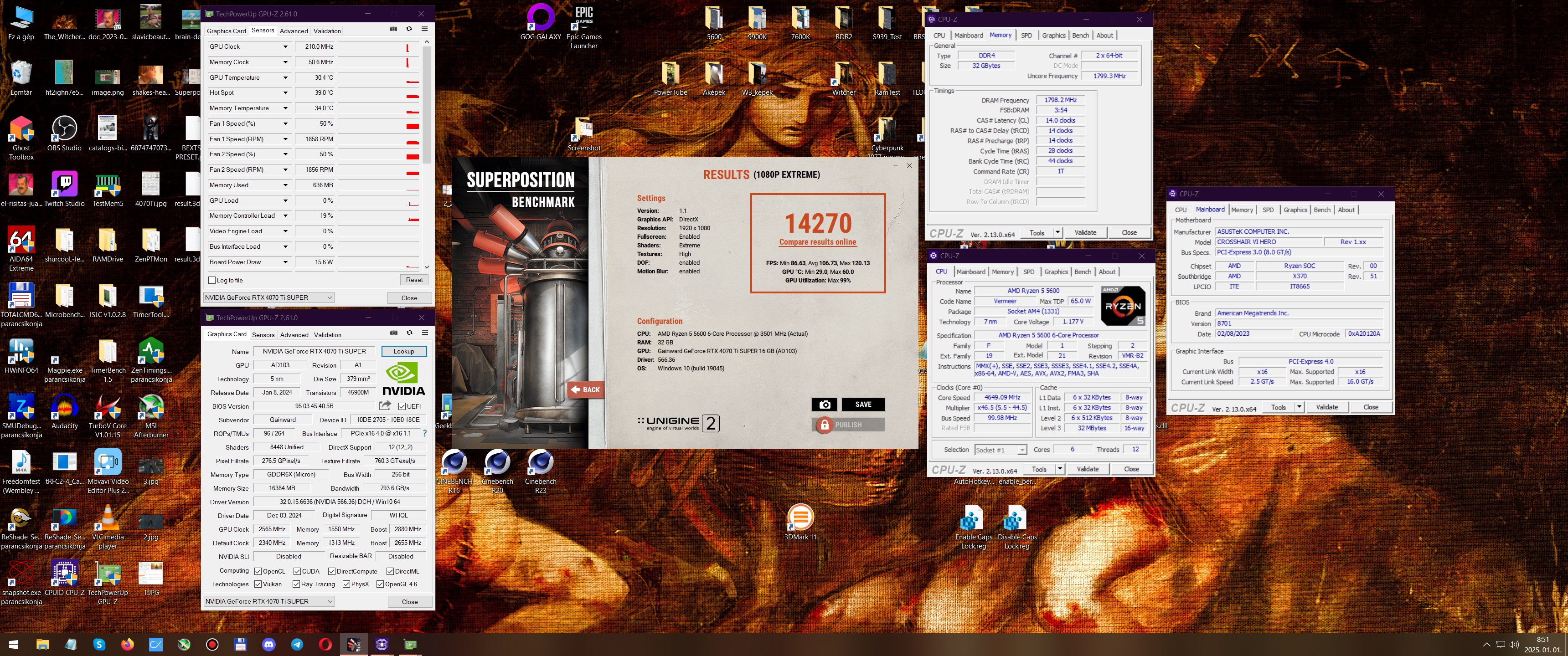Open the Memory Used sensor dropdown arrow
The image size is (1568, 656).
[285, 185]
